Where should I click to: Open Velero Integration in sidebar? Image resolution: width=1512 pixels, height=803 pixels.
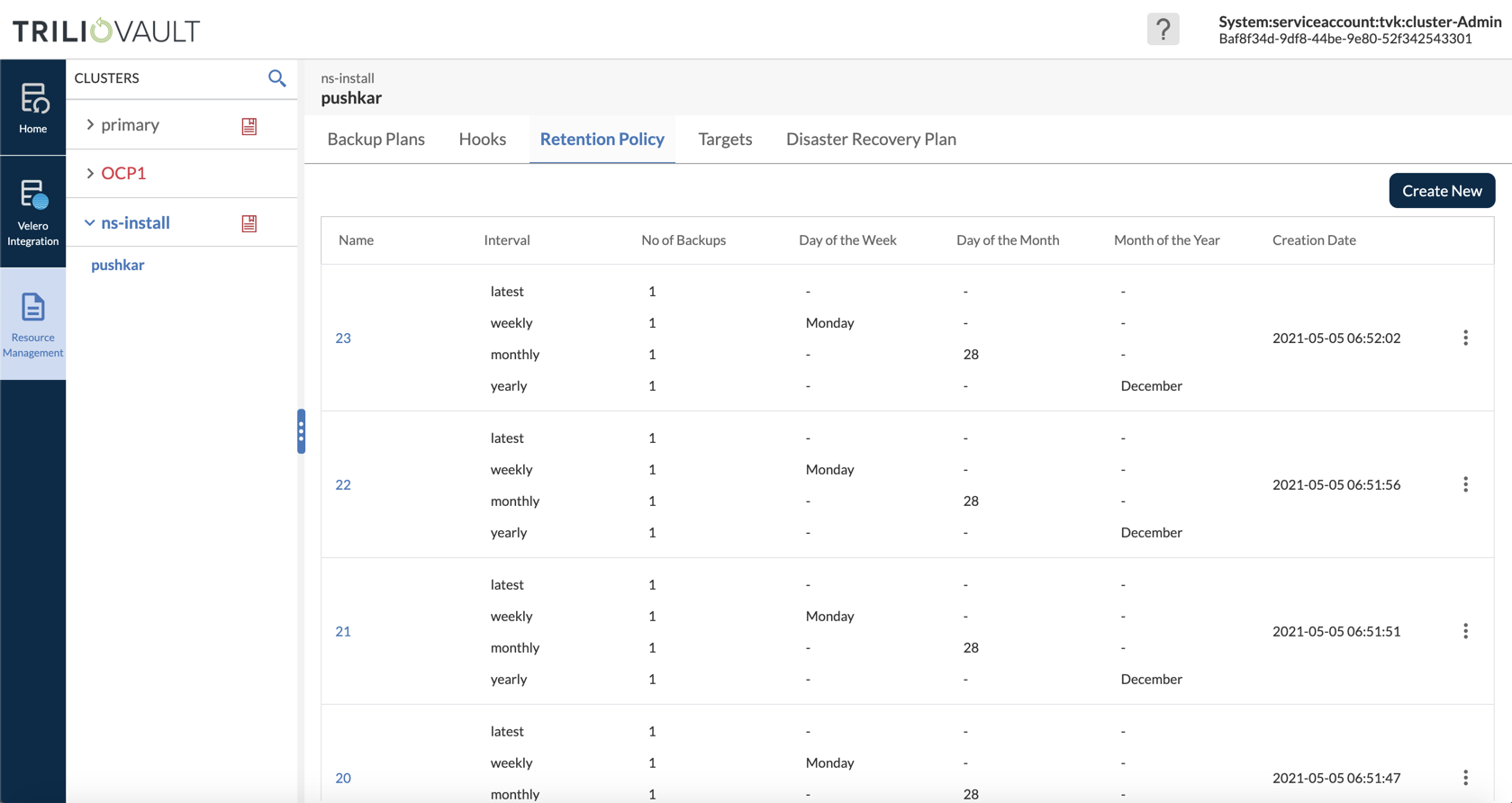point(33,212)
